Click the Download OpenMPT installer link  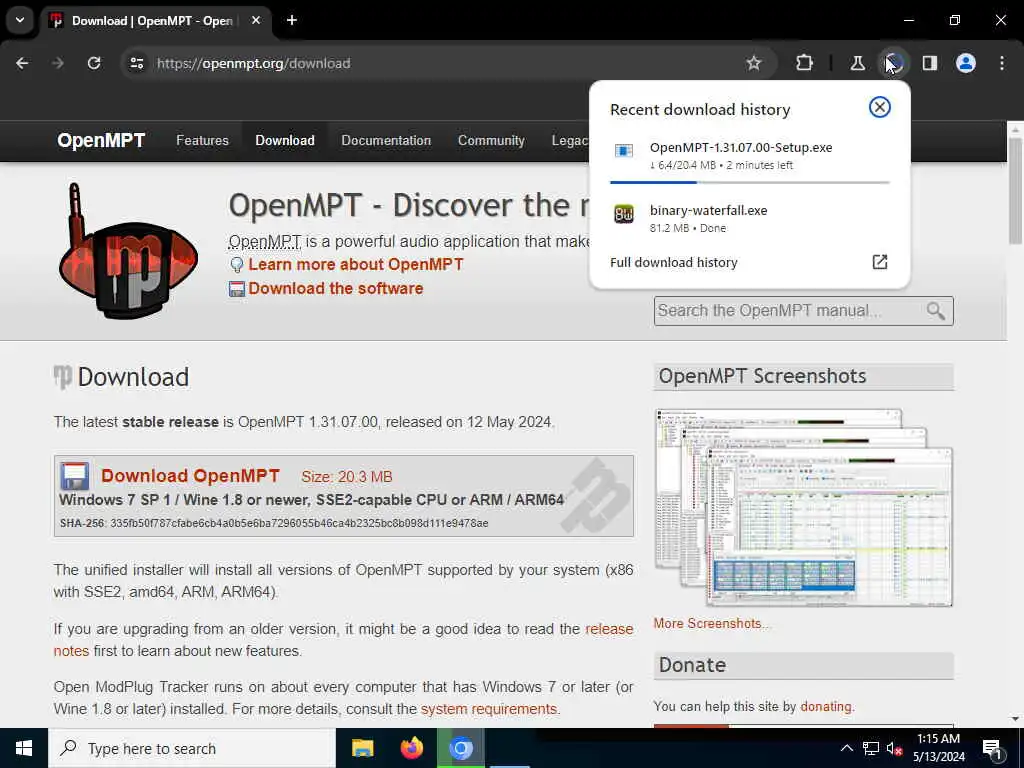(190, 476)
